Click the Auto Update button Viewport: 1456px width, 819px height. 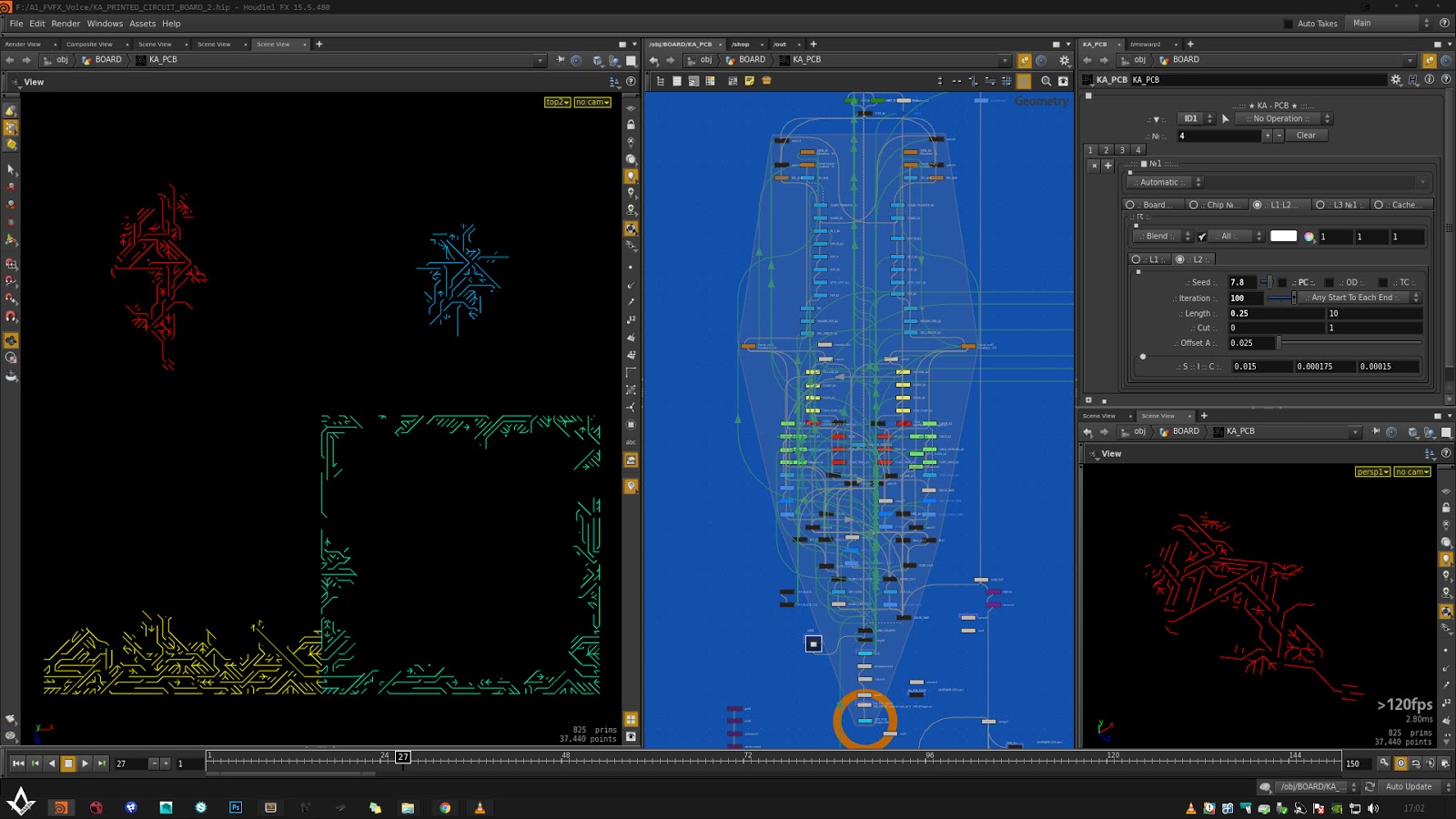(1408, 787)
